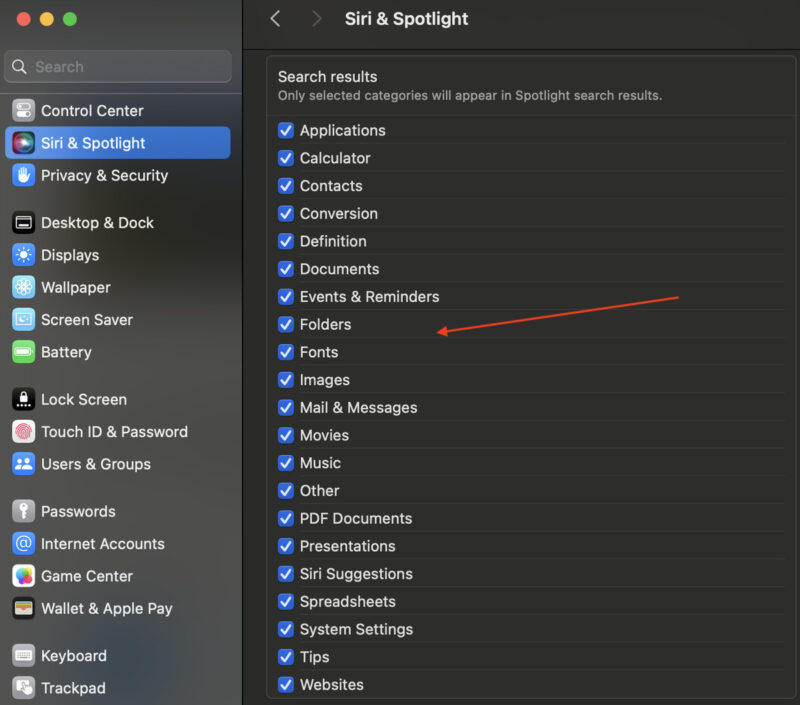800x705 pixels.
Task: Click the back navigation chevron
Action: [x=276, y=18]
